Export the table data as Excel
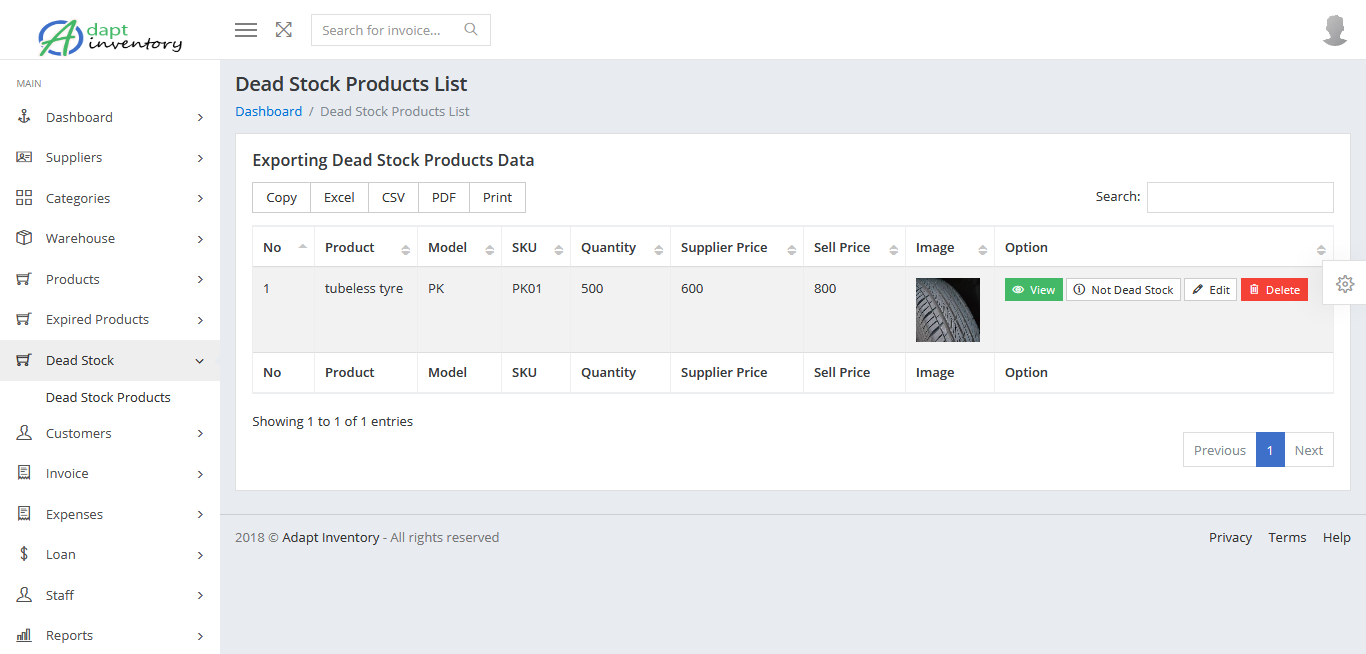 (x=339, y=197)
